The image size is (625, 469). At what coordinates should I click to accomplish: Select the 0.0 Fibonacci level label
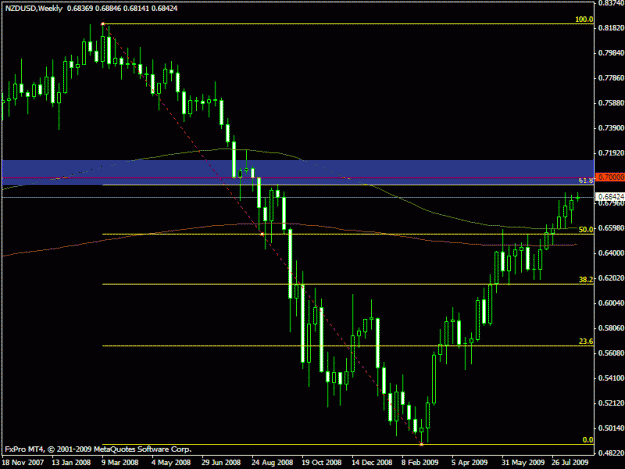(x=588, y=440)
